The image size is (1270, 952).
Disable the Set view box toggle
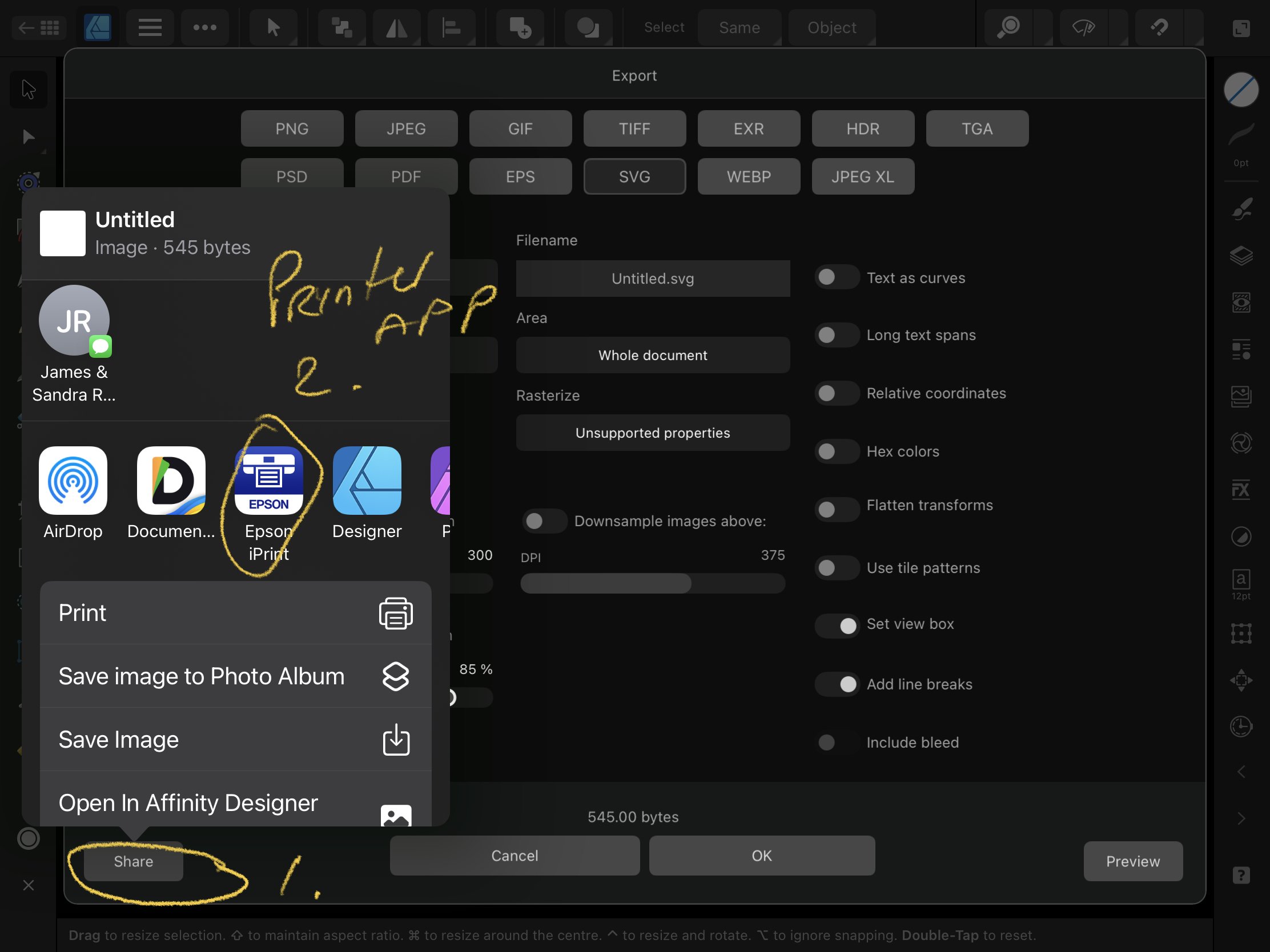pos(837,625)
